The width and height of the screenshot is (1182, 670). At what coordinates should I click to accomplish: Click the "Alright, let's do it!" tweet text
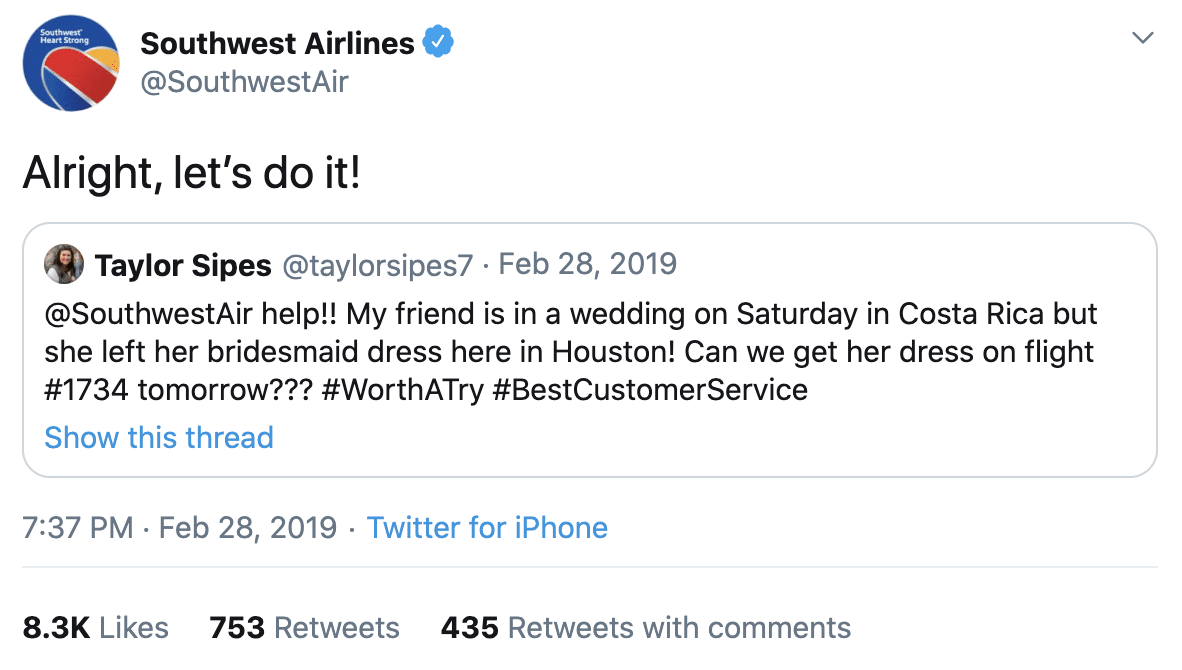tap(191, 174)
